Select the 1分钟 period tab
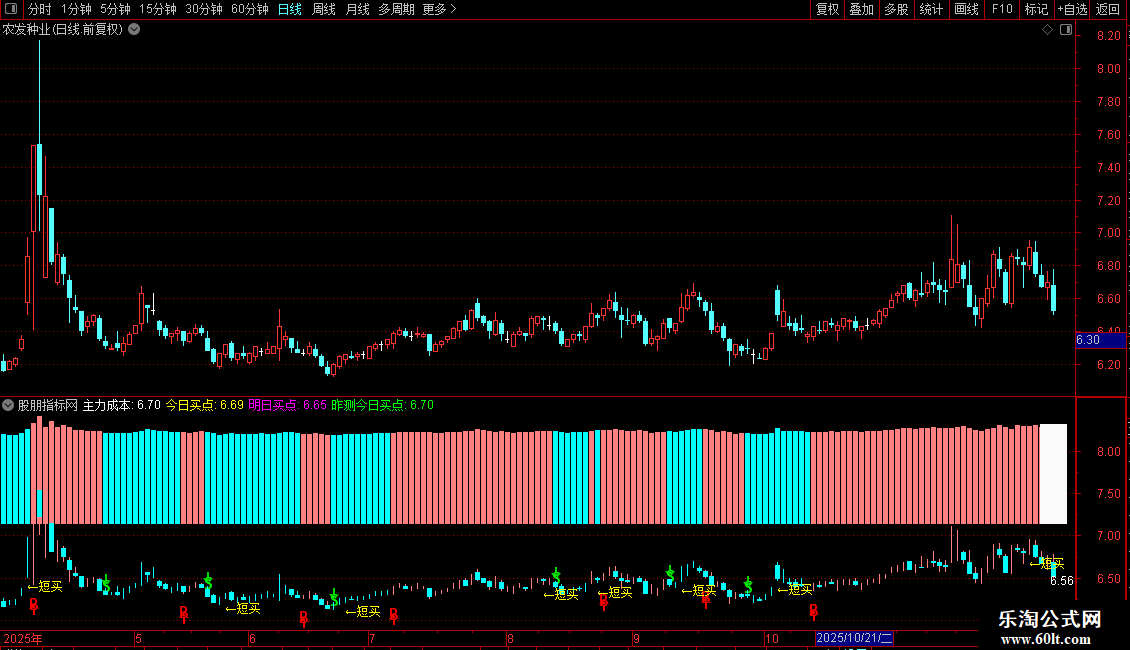1130x650 pixels. click(76, 9)
